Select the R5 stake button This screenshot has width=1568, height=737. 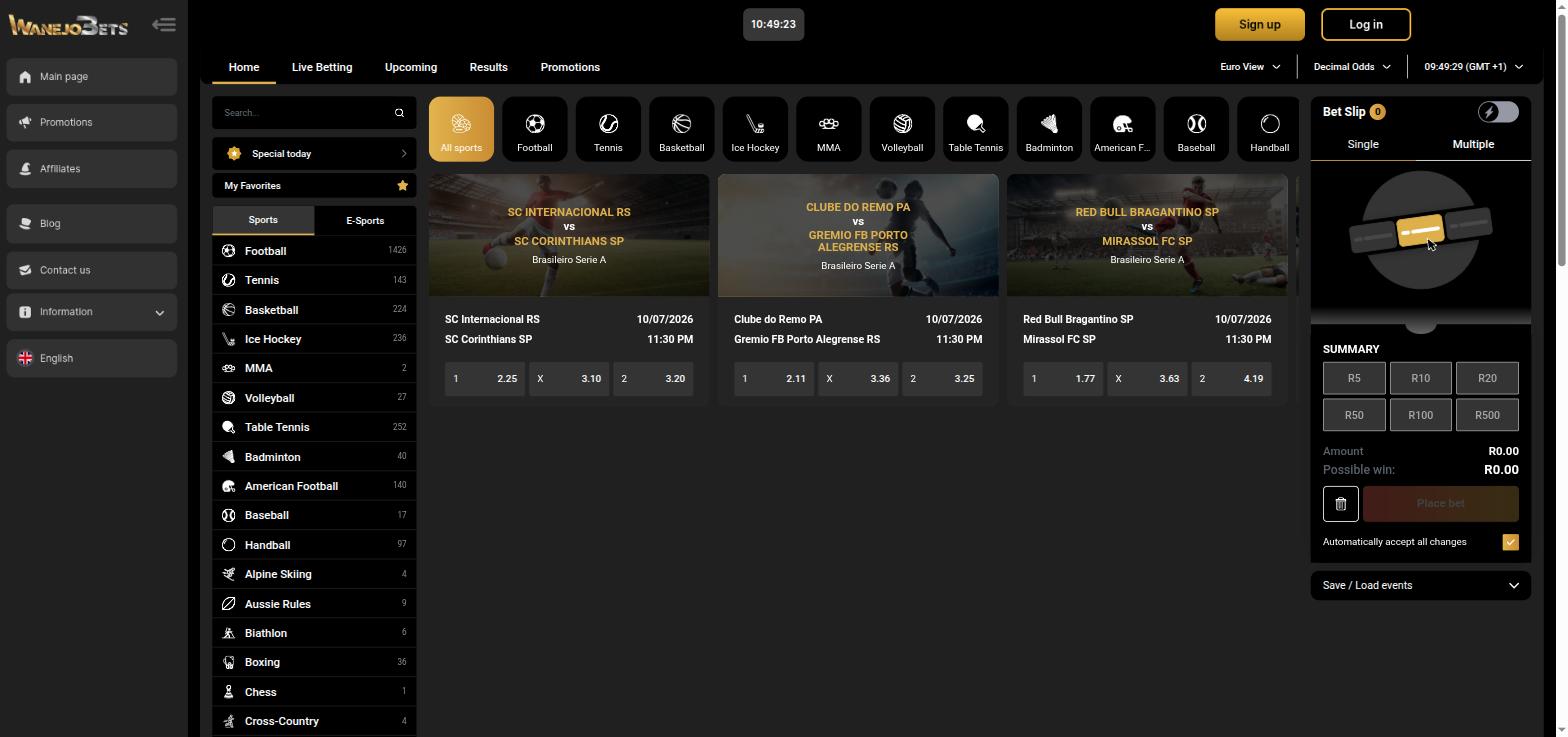coord(1354,378)
